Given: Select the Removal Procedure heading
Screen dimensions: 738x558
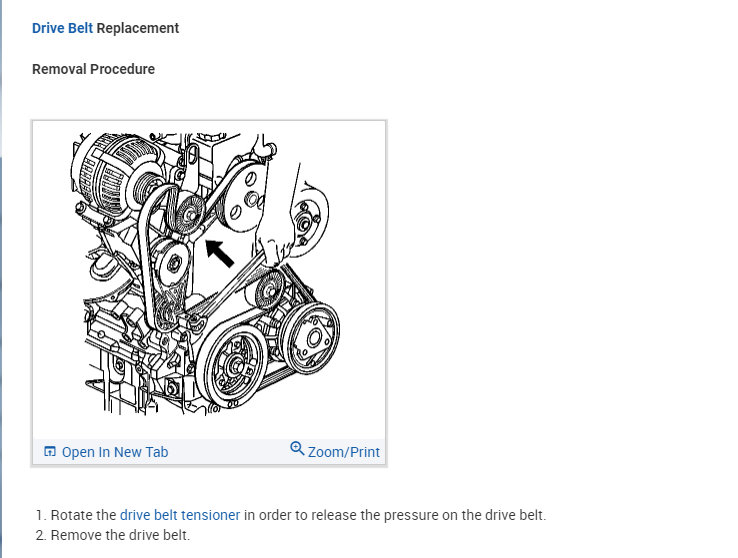Looking at the screenshot, I should click(93, 69).
